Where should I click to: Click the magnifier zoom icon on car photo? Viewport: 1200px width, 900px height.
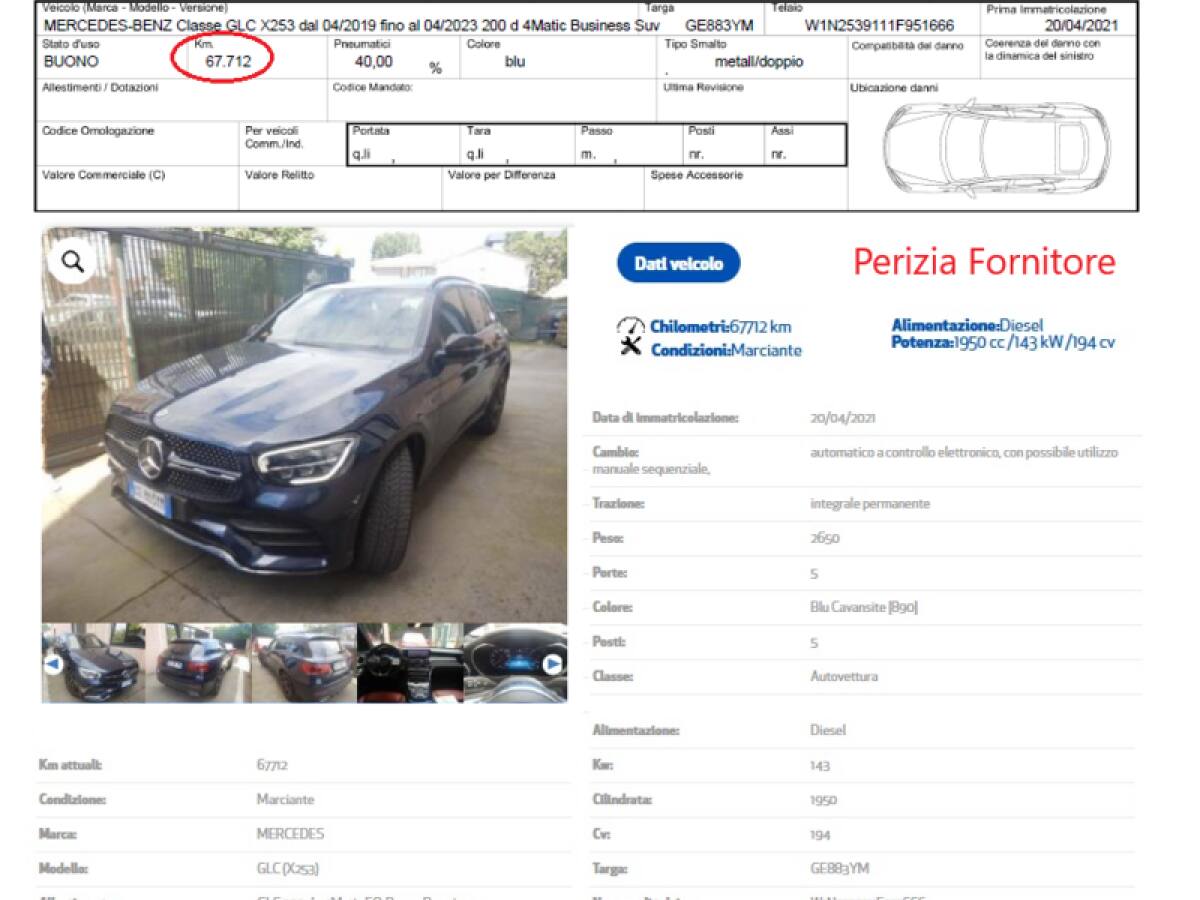click(72, 262)
